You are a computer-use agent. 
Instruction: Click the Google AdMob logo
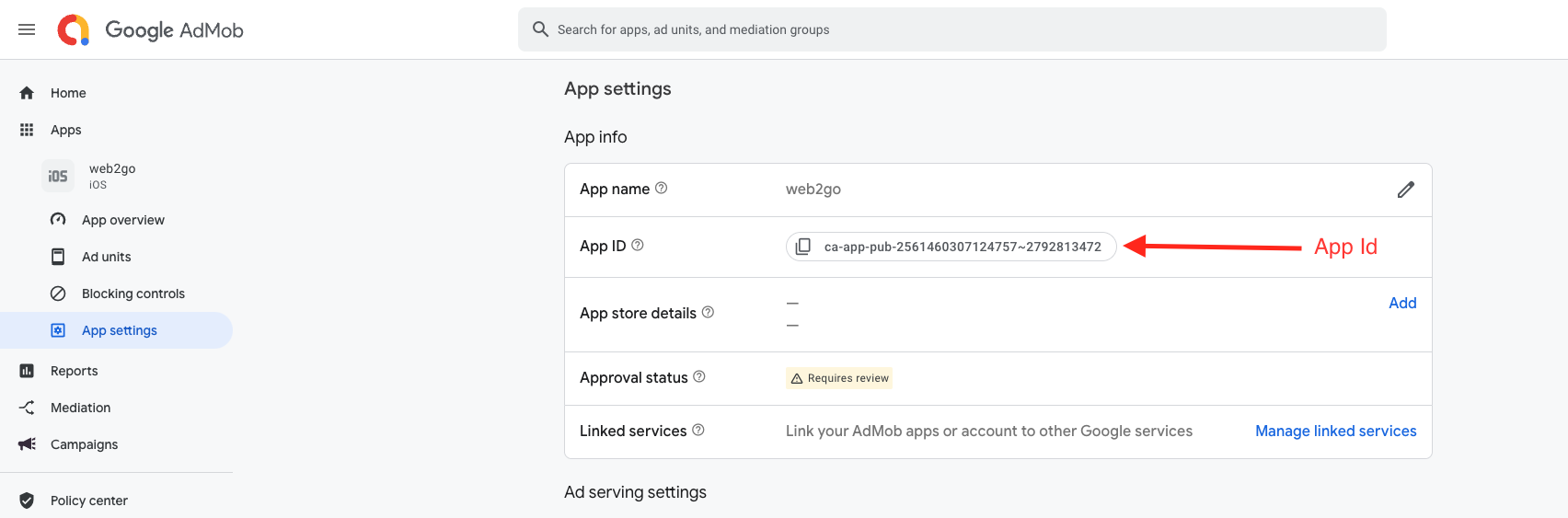[151, 29]
